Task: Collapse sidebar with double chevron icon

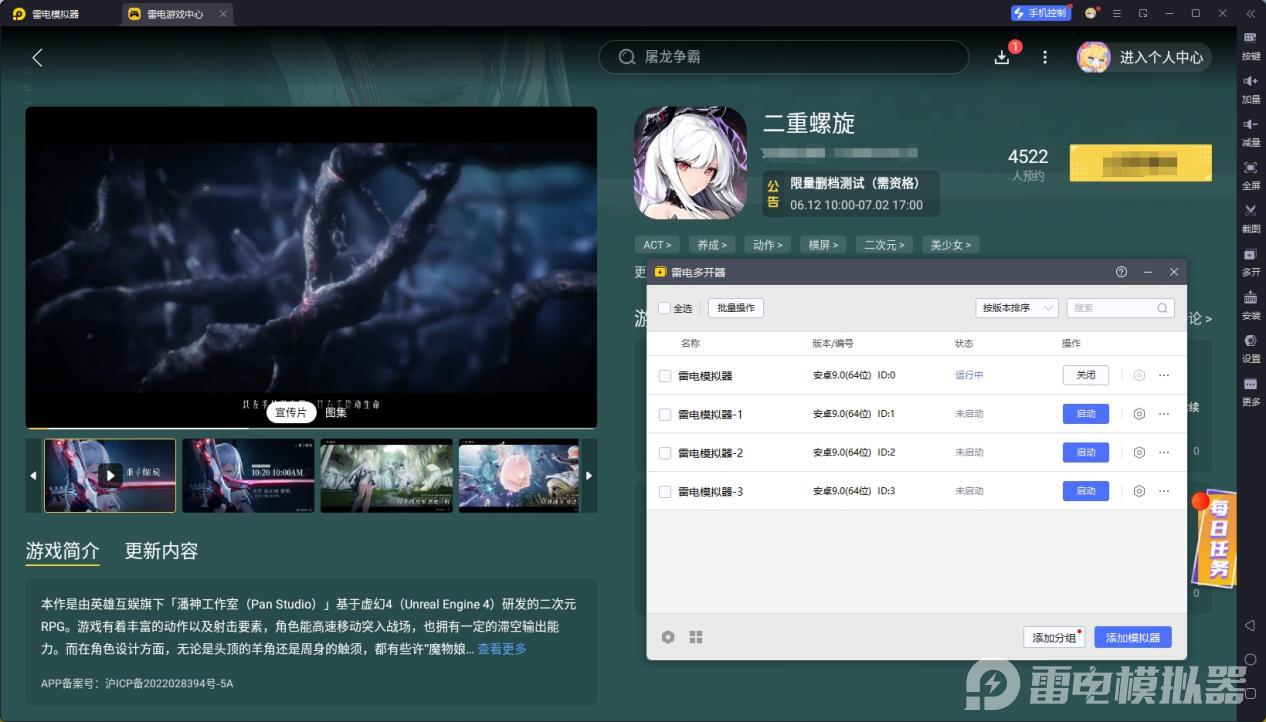Action: (1250, 14)
